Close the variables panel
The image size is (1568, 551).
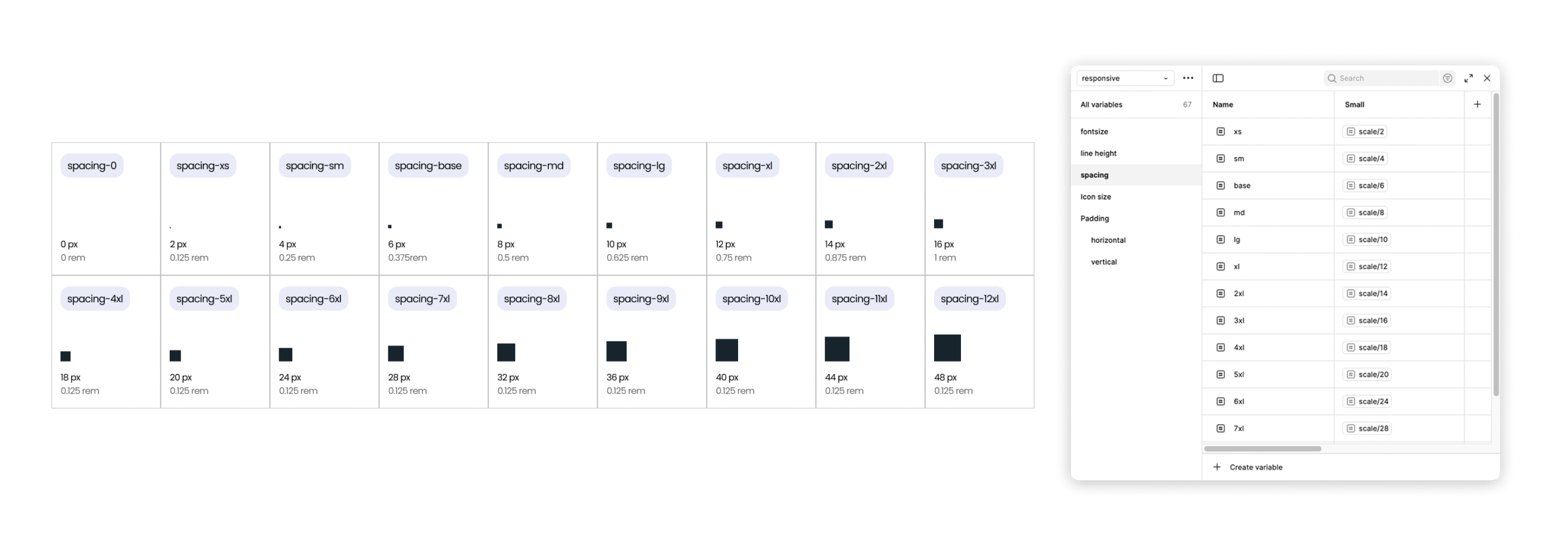(1487, 78)
